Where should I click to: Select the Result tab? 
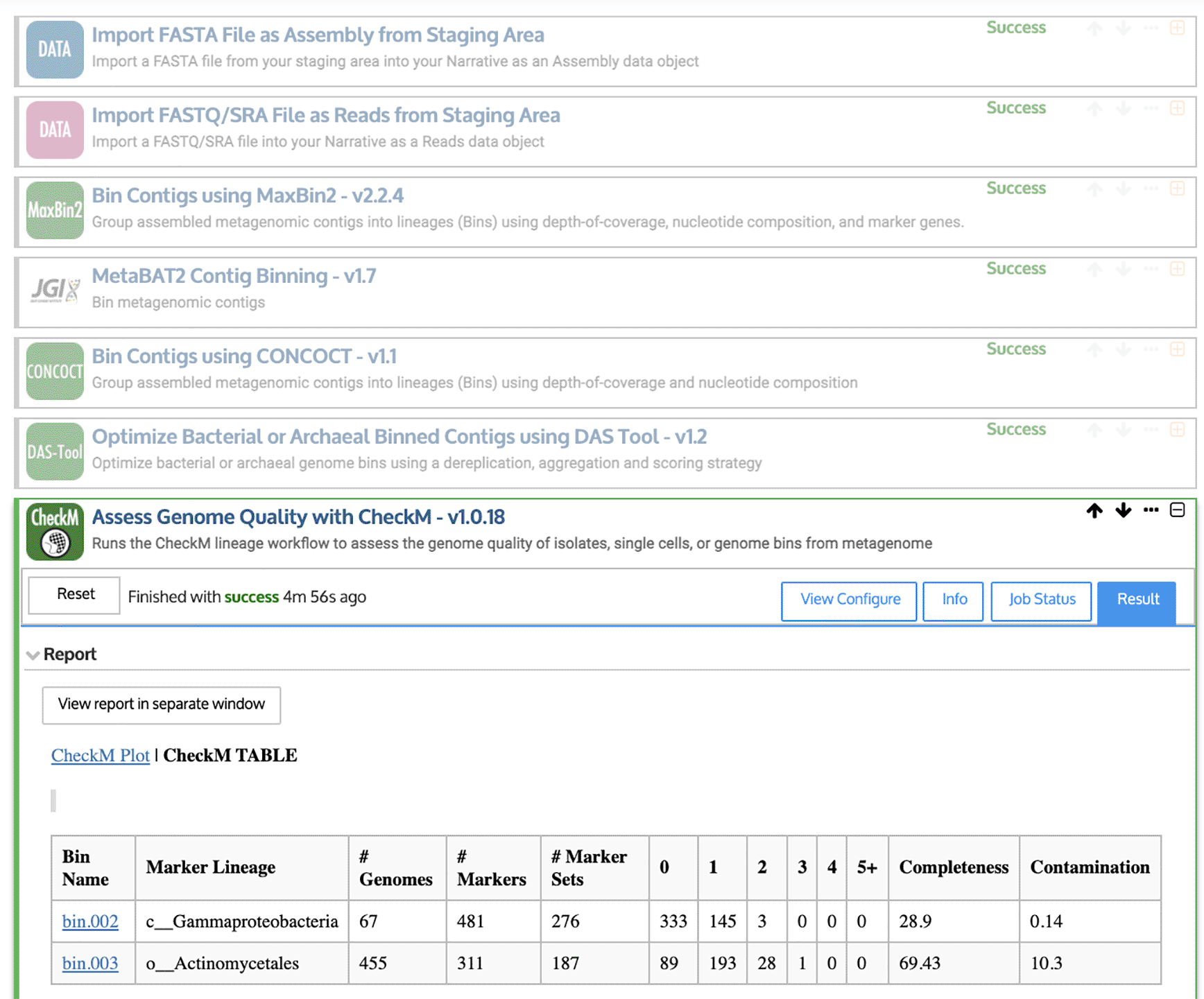click(x=1137, y=602)
